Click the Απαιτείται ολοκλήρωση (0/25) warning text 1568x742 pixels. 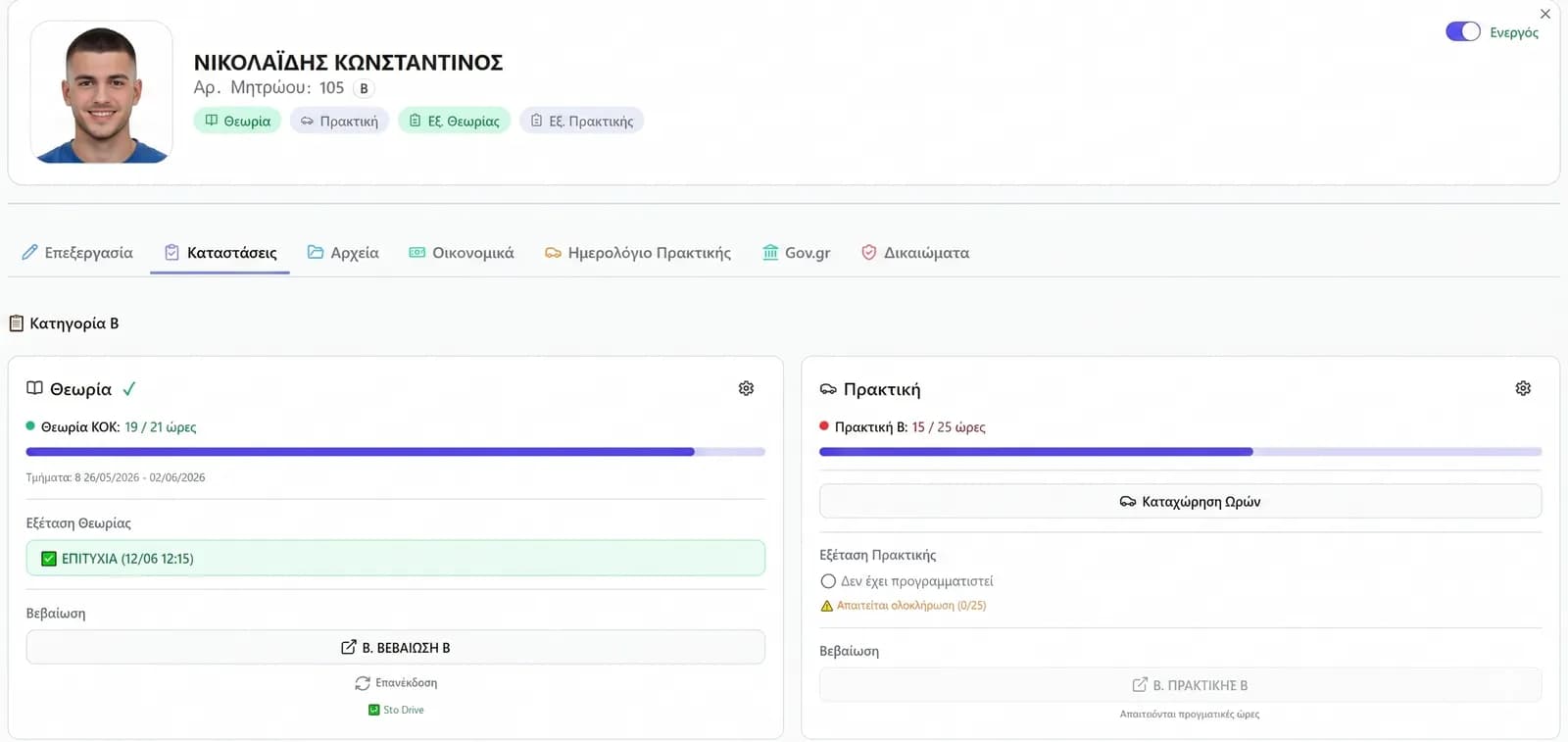point(911,606)
